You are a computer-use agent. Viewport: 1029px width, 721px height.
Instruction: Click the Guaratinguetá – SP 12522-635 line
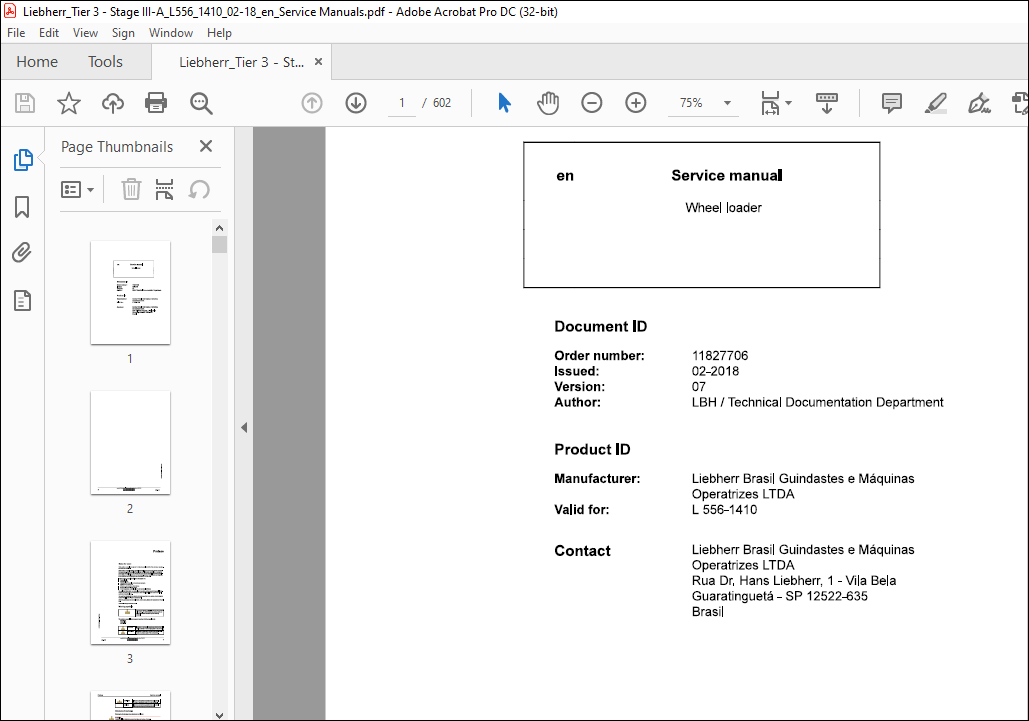click(x=780, y=596)
